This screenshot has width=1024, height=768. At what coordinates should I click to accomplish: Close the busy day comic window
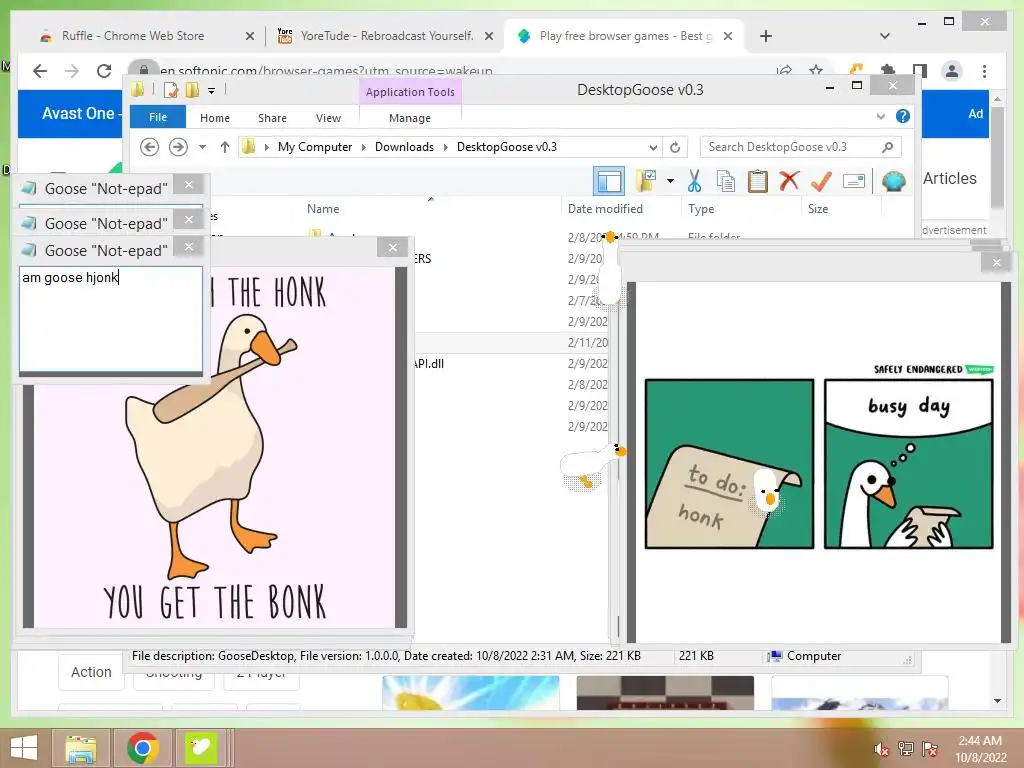pyautogui.click(x=997, y=263)
